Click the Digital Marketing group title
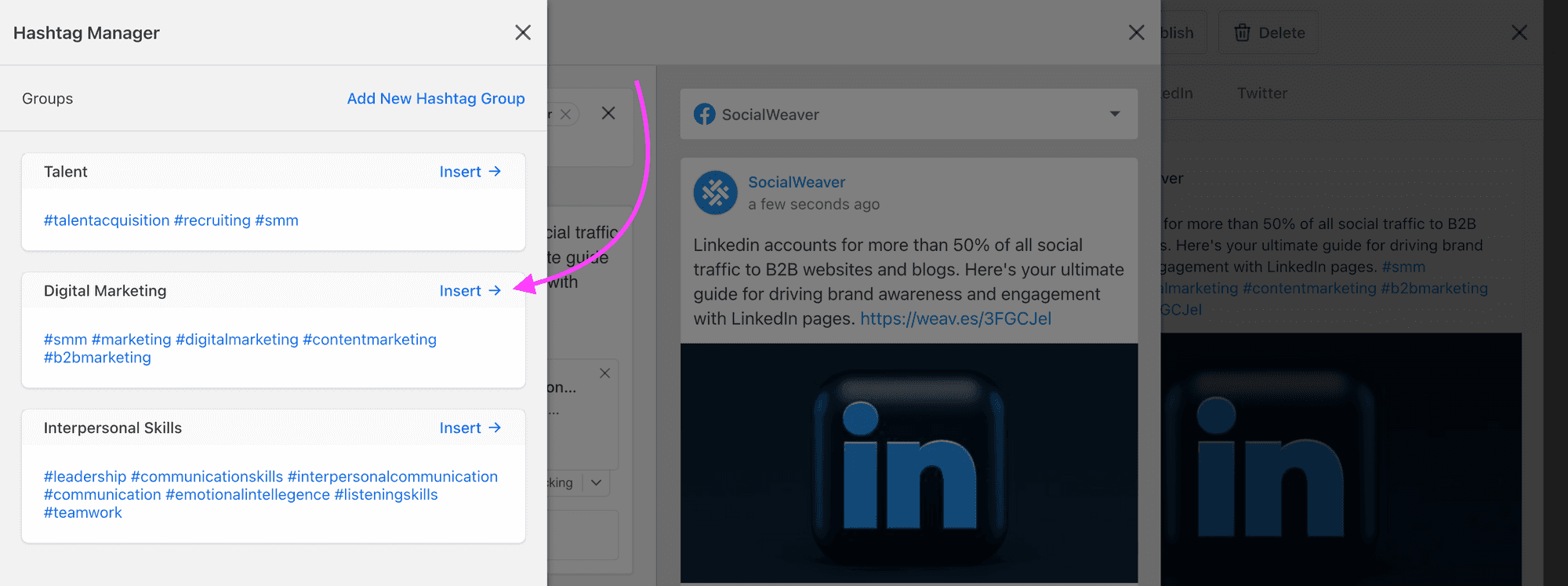 (105, 290)
